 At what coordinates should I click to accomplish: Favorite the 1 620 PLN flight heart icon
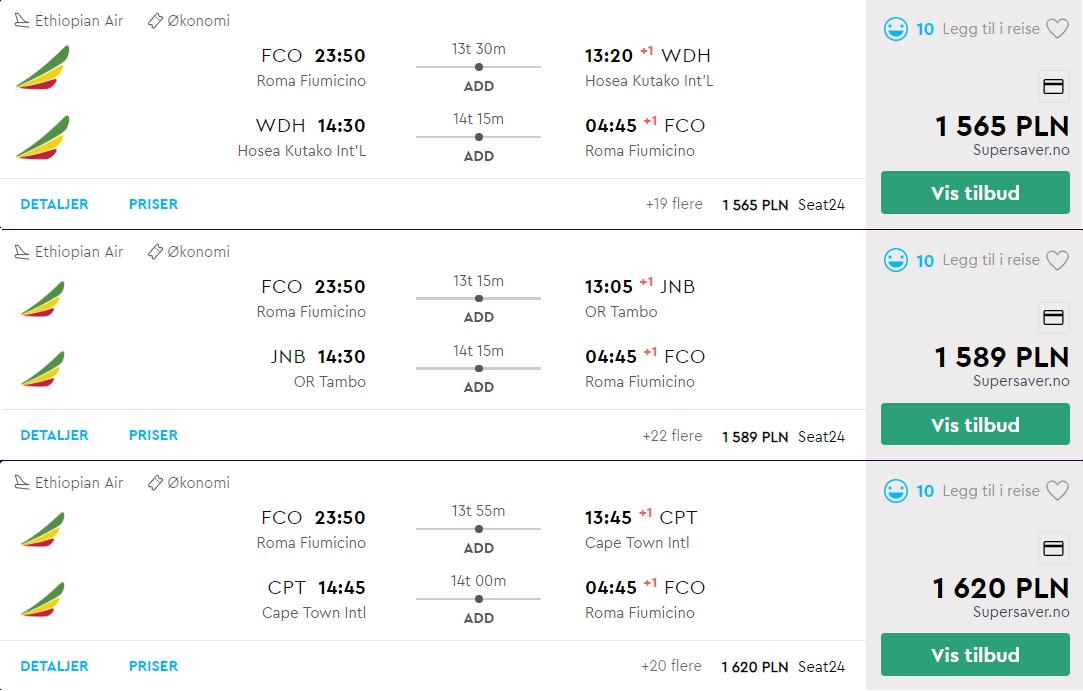pyautogui.click(x=1057, y=491)
